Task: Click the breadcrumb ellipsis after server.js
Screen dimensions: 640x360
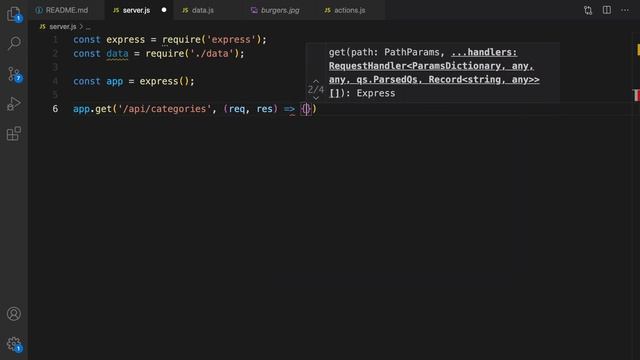Action: point(88,27)
